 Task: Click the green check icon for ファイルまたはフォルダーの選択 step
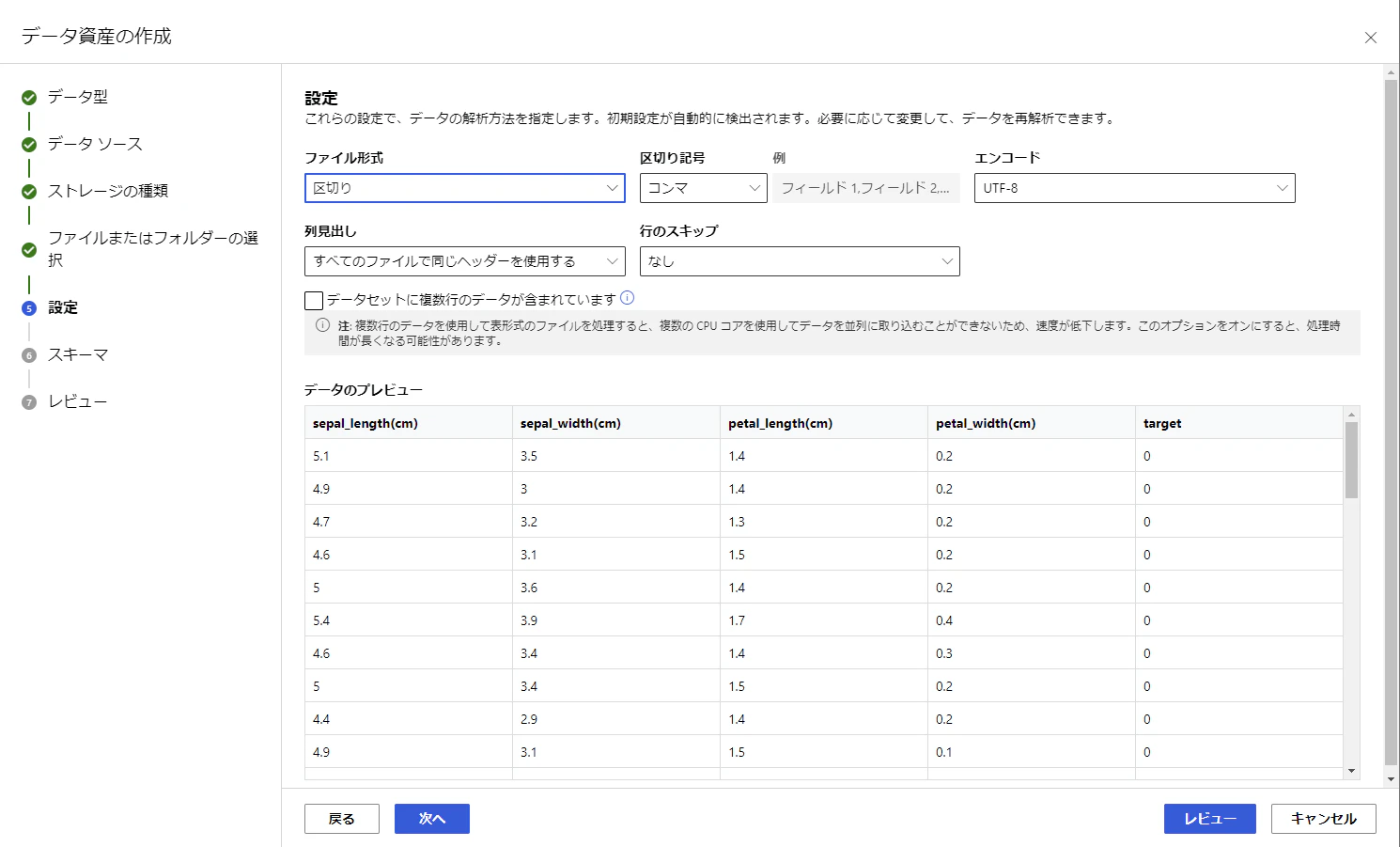[x=29, y=250]
